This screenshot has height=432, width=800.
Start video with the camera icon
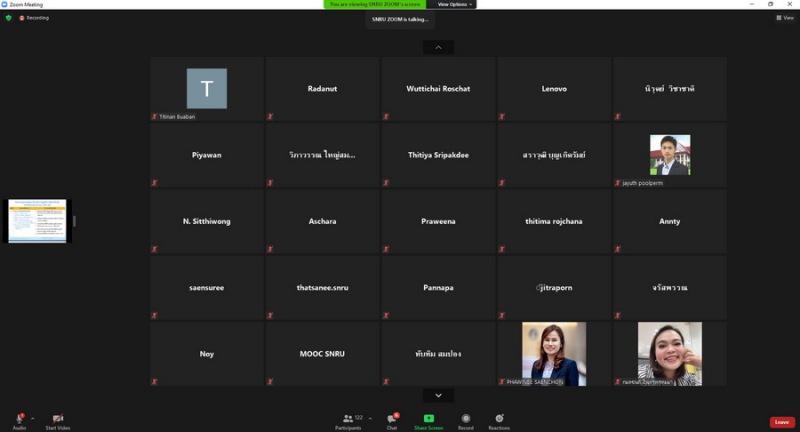point(57,418)
